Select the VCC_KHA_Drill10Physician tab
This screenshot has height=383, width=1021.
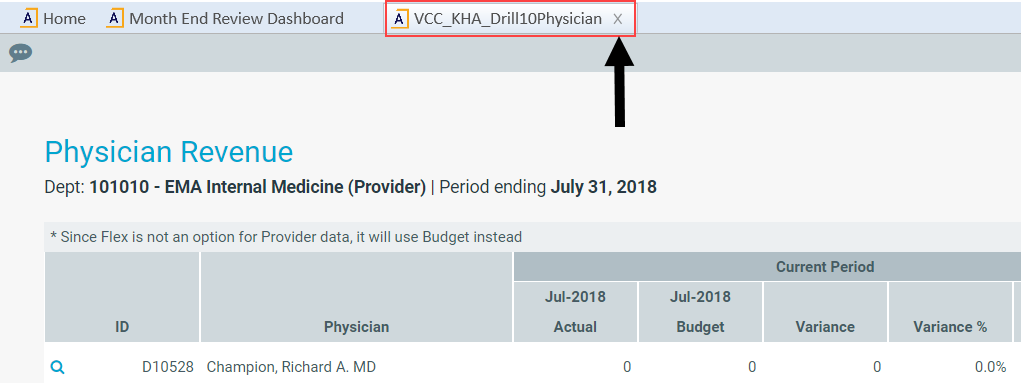[x=508, y=19]
